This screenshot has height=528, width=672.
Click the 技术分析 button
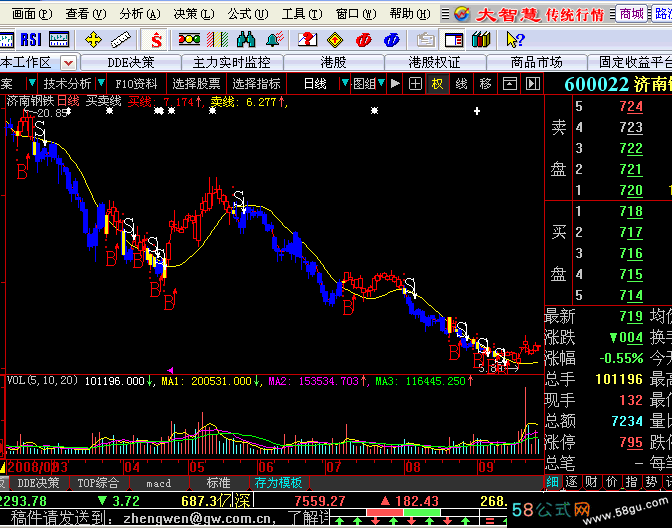pos(67,83)
